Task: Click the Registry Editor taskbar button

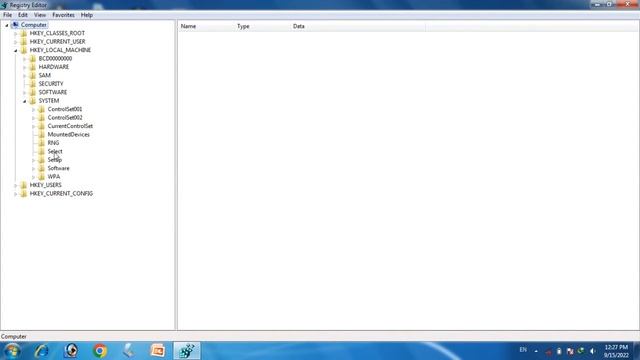Action: [187, 351]
